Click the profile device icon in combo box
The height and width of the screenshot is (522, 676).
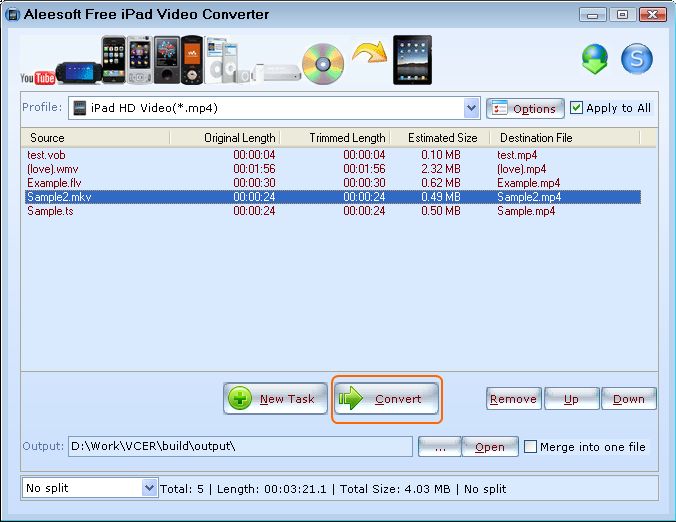79,108
